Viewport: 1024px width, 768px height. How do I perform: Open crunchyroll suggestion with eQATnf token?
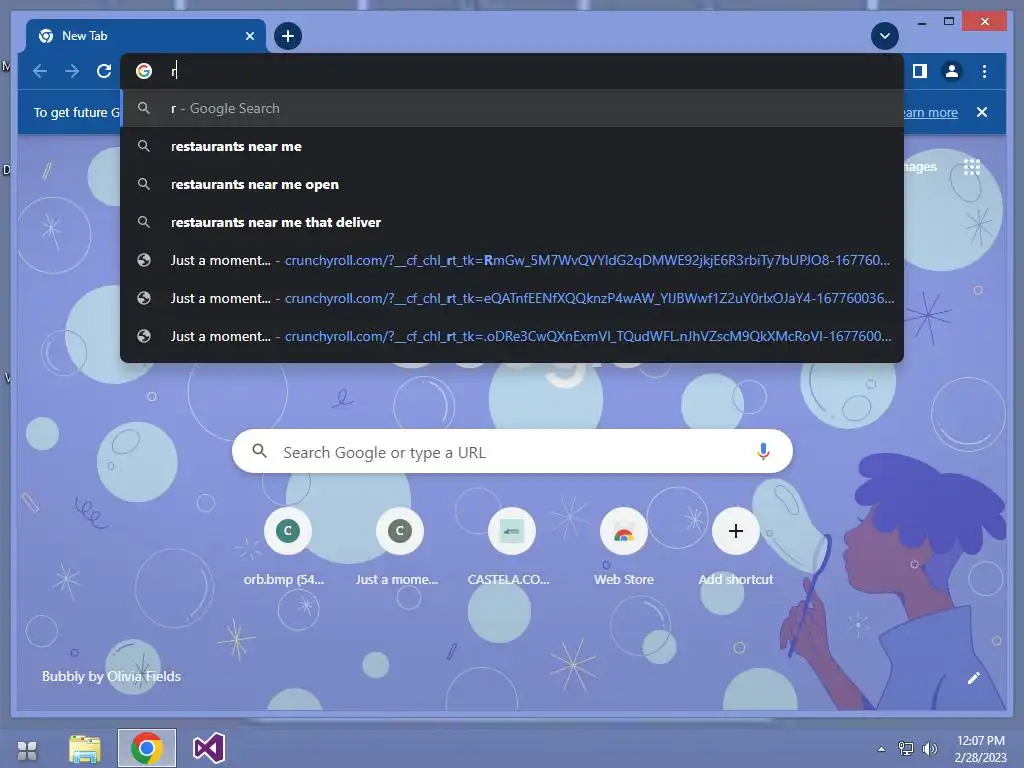pos(512,298)
